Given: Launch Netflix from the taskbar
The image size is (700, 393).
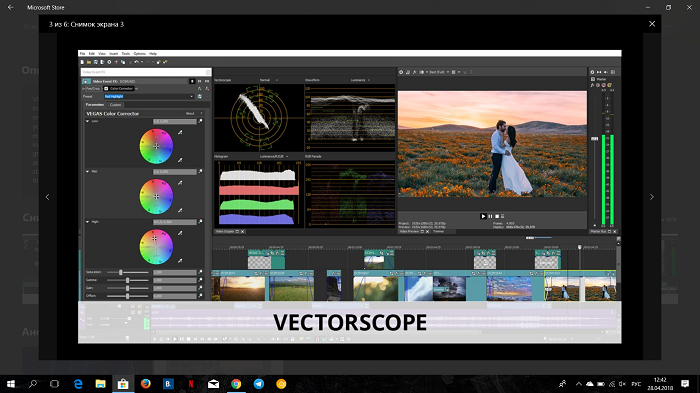Looking at the screenshot, I should [x=191, y=384].
